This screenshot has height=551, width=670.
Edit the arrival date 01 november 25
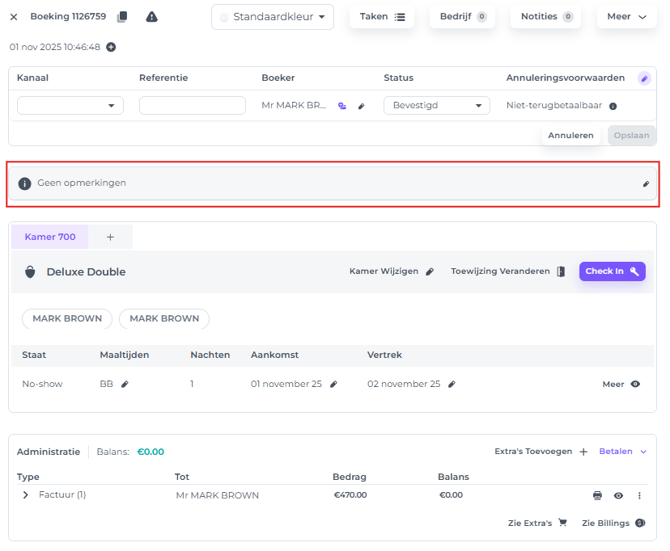click(334, 384)
